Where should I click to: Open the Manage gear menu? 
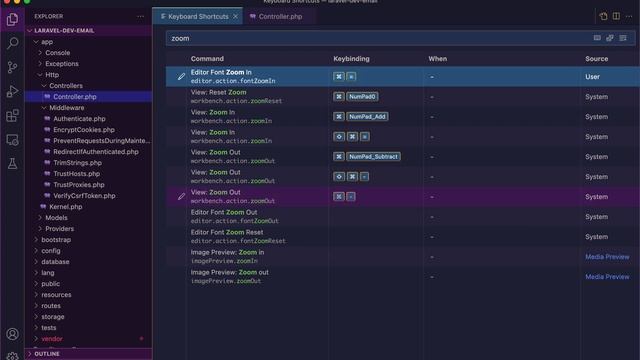[12, 356]
